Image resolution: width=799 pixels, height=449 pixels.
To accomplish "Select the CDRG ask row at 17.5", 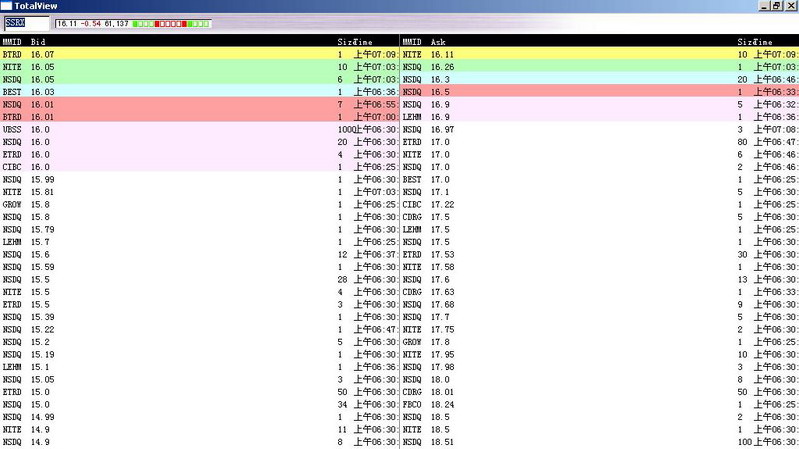I will [600, 217].
